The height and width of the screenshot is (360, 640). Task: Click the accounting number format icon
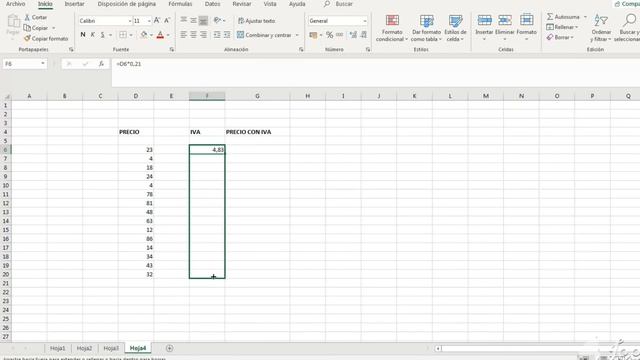(x=313, y=35)
